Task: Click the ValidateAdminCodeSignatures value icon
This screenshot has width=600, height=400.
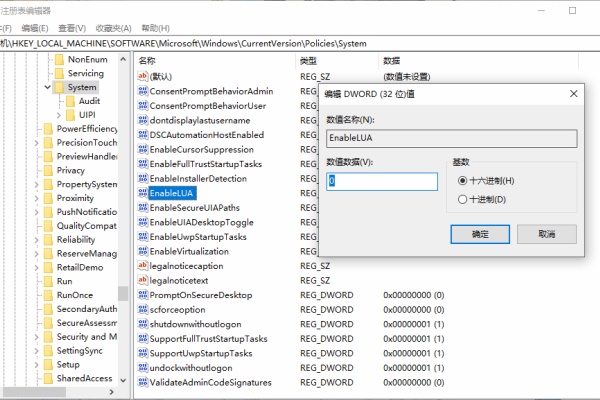Action: tap(142, 383)
